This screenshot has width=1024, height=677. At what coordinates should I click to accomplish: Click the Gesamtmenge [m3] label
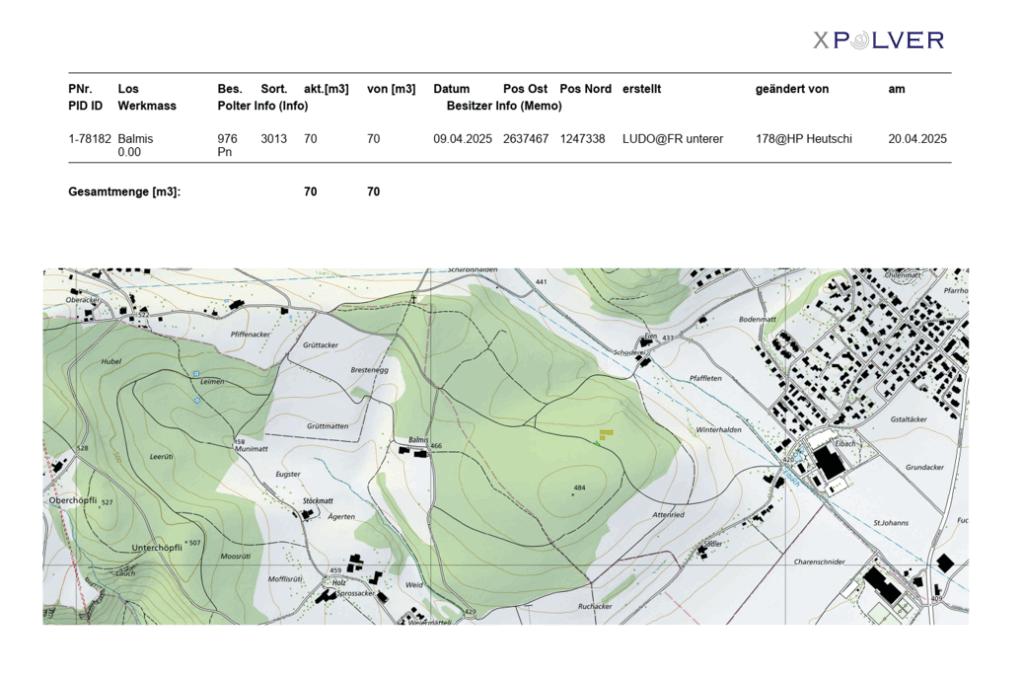pos(124,192)
